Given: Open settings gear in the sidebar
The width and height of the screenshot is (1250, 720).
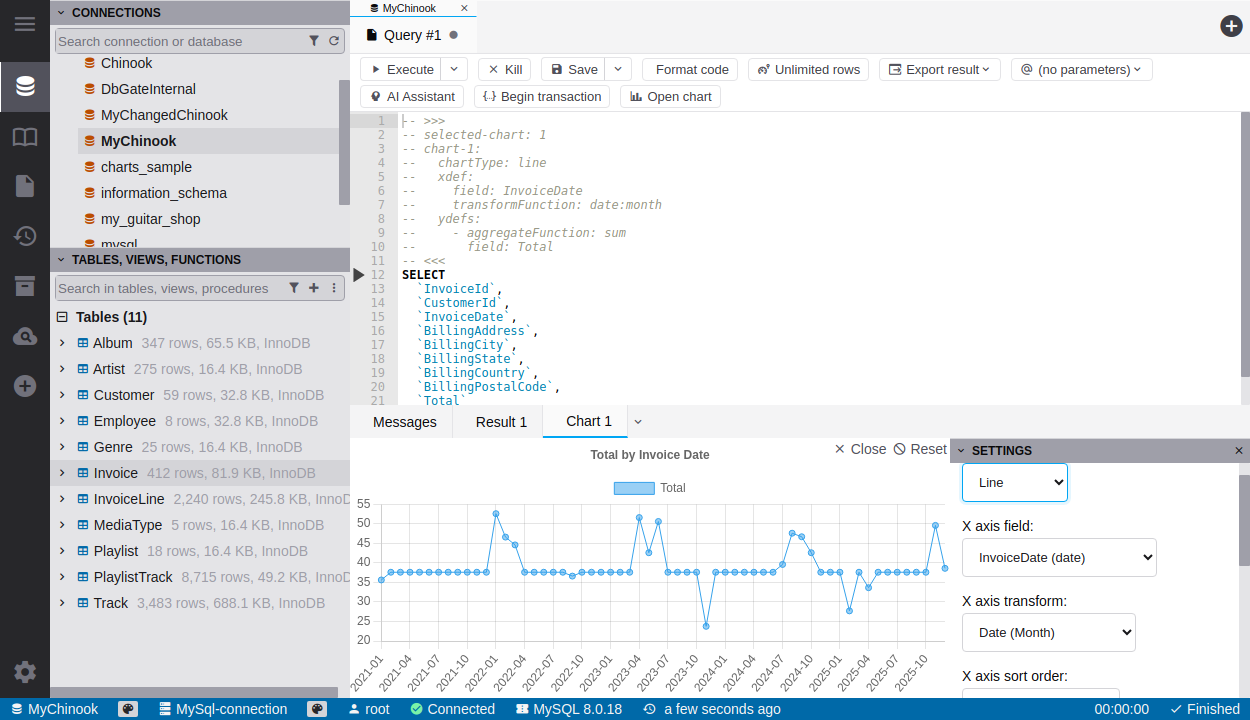Looking at the screenshot, I should (x=25, y=672).
